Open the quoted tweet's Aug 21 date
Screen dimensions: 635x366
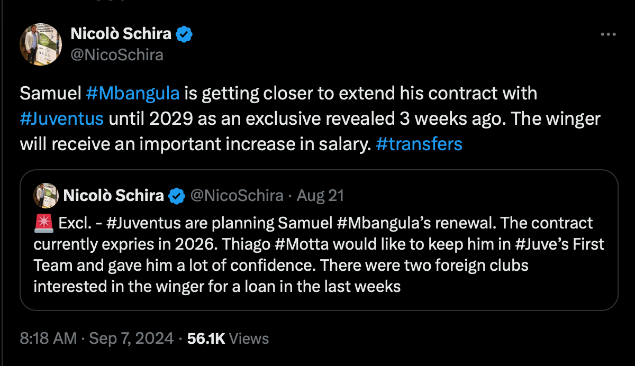pyautogui.click(x=320, y=196)
